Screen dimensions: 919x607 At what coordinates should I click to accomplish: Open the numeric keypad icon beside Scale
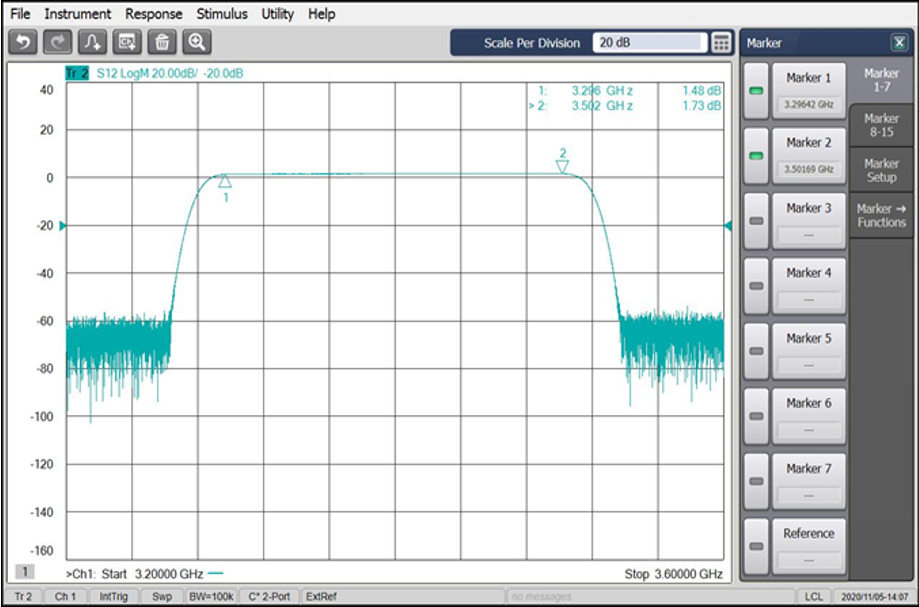tap(722, 43)
